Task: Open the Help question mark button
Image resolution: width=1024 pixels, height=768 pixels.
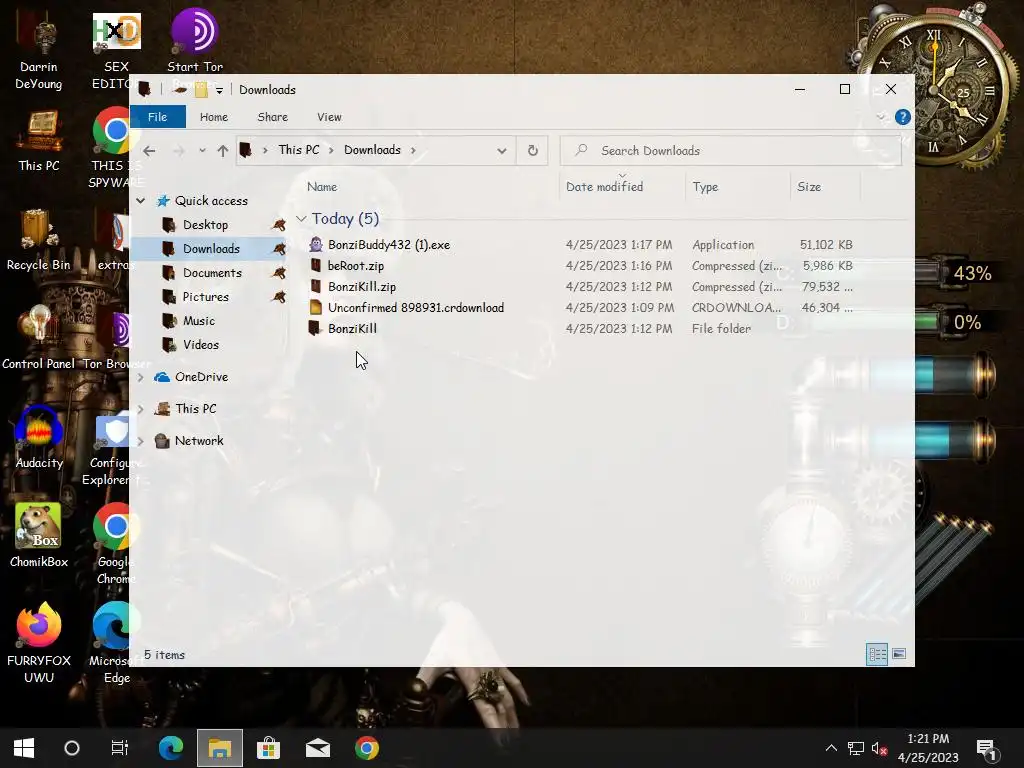Action: [903, 117]
